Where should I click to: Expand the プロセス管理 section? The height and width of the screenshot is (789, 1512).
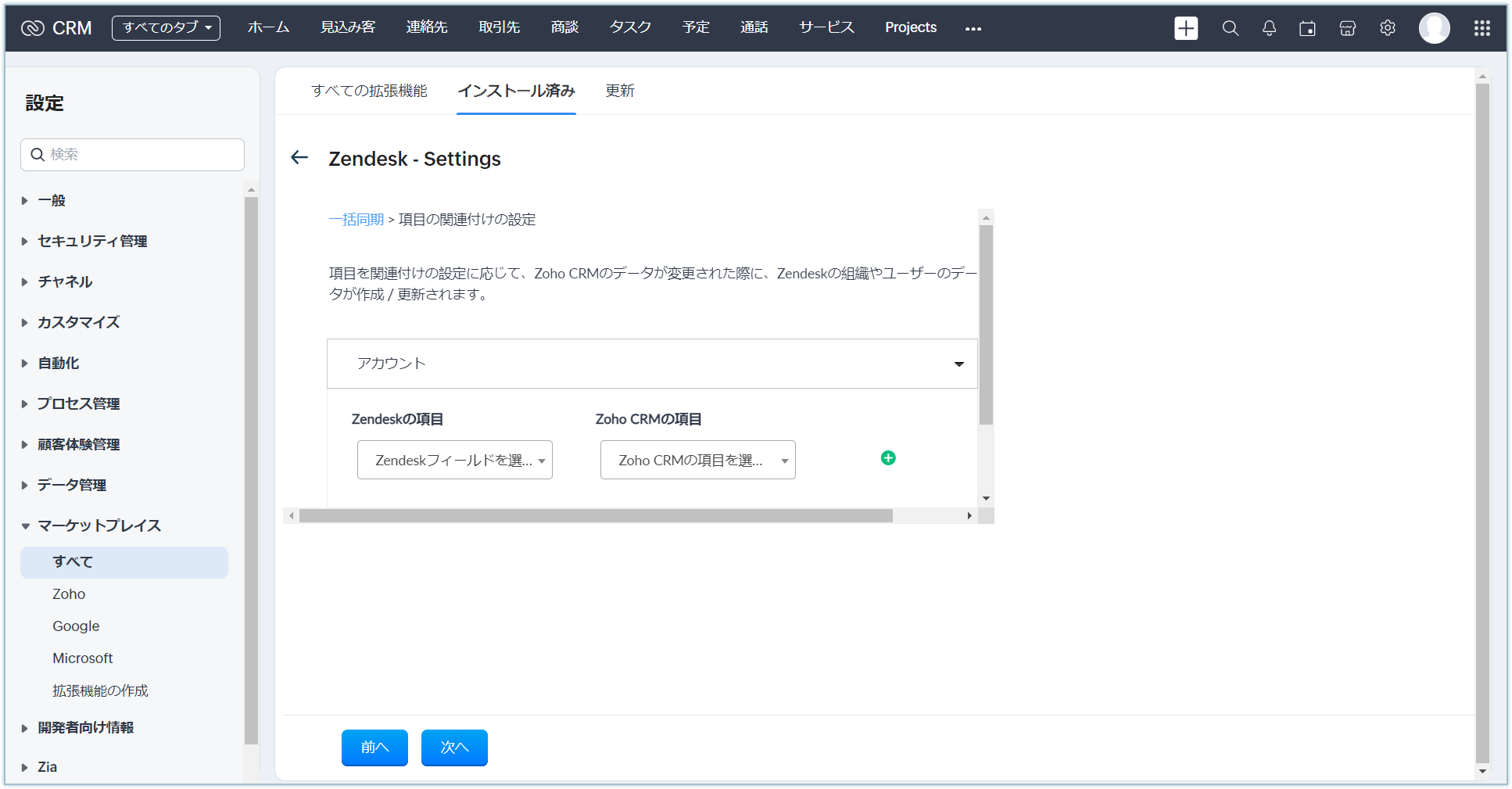78,403
